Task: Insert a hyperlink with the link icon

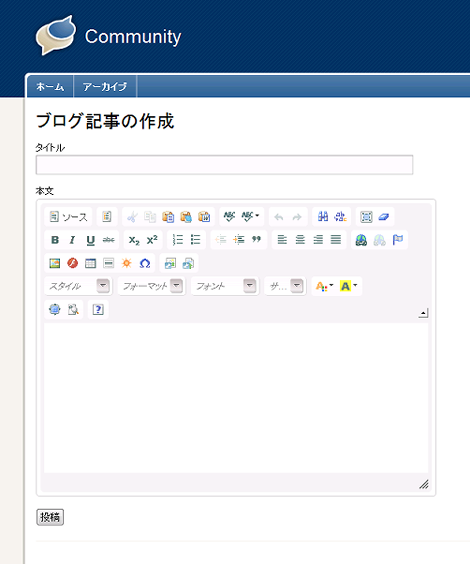Action: (x=361, y=240)
